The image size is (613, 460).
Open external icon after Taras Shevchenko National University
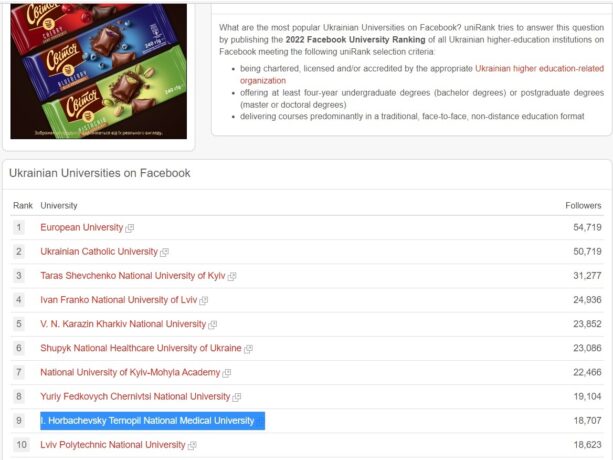tap(232, 276)
